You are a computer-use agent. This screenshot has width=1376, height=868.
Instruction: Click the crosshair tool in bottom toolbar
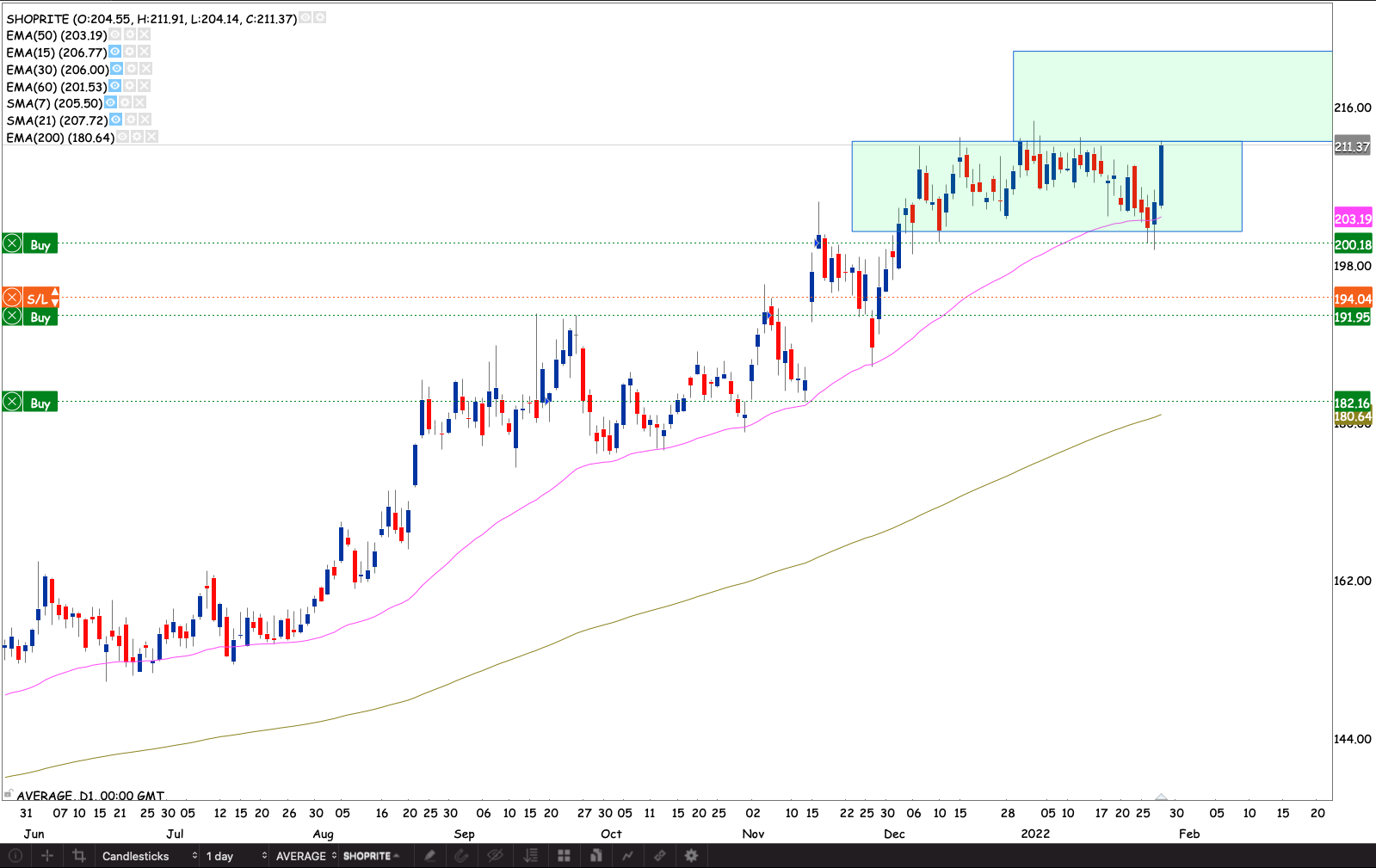tap(47, 856)
